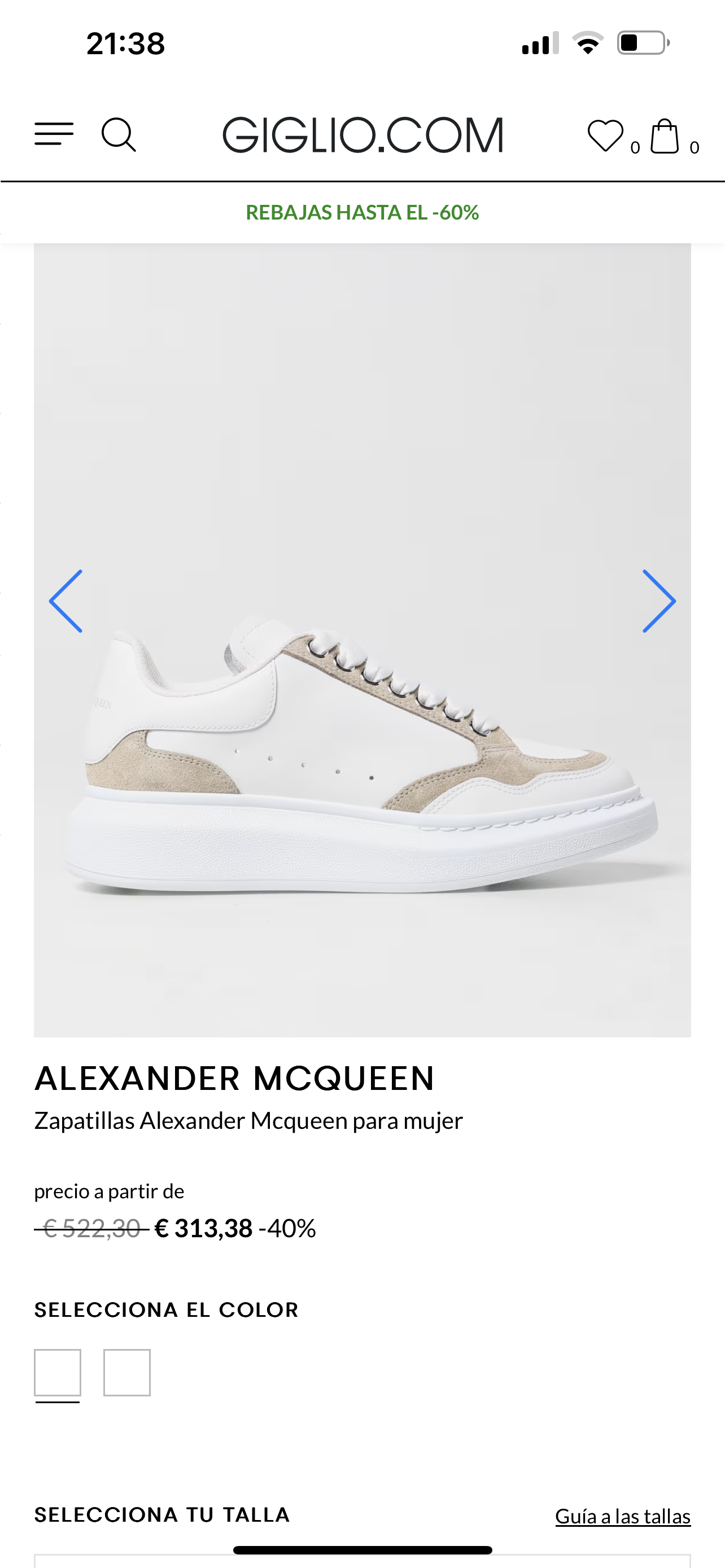Select the second color swatch
Viewport: 725px width, 1568px height.
click(x=126, y=1373)
